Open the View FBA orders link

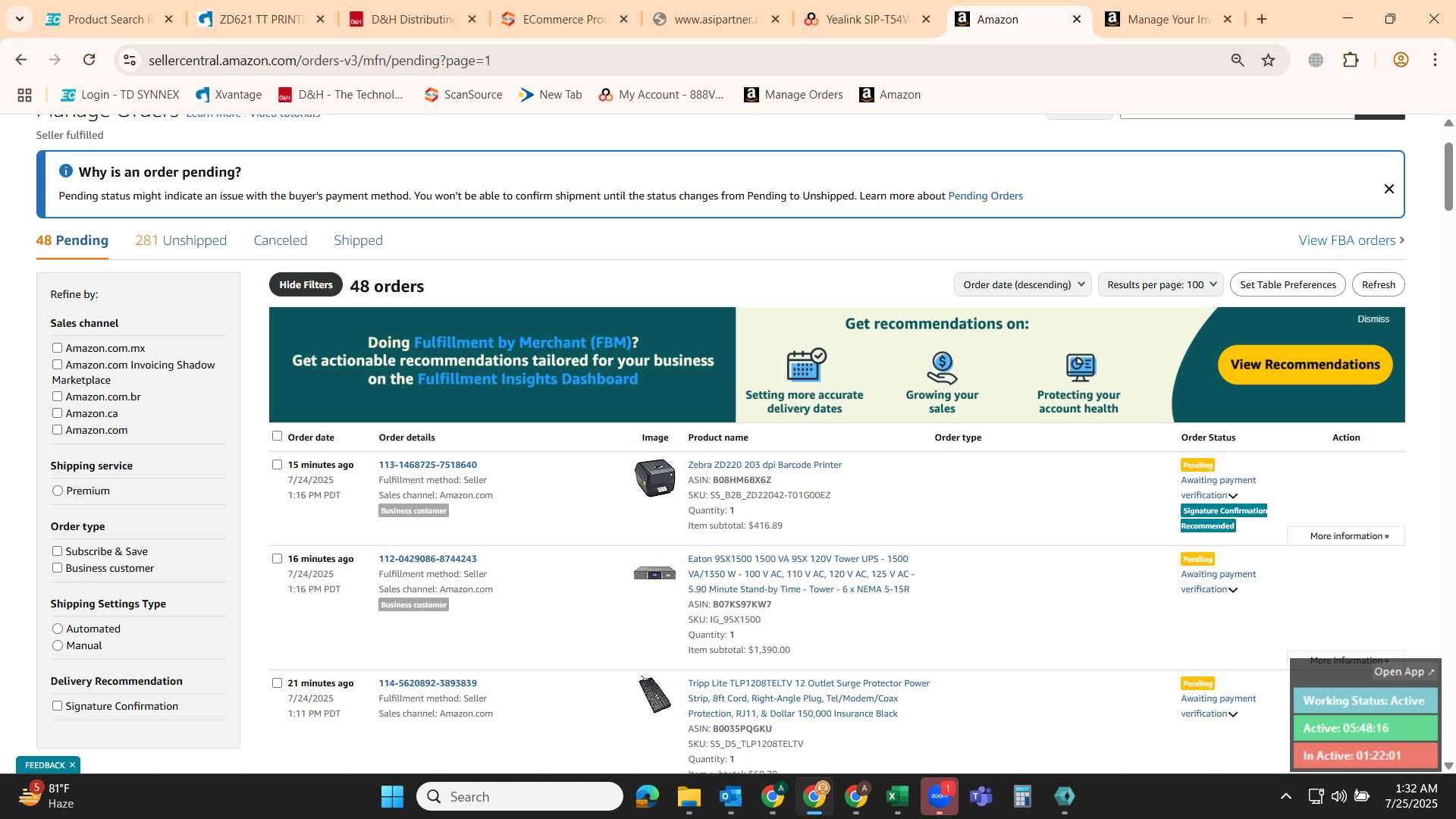click(x=1351, y=240)
